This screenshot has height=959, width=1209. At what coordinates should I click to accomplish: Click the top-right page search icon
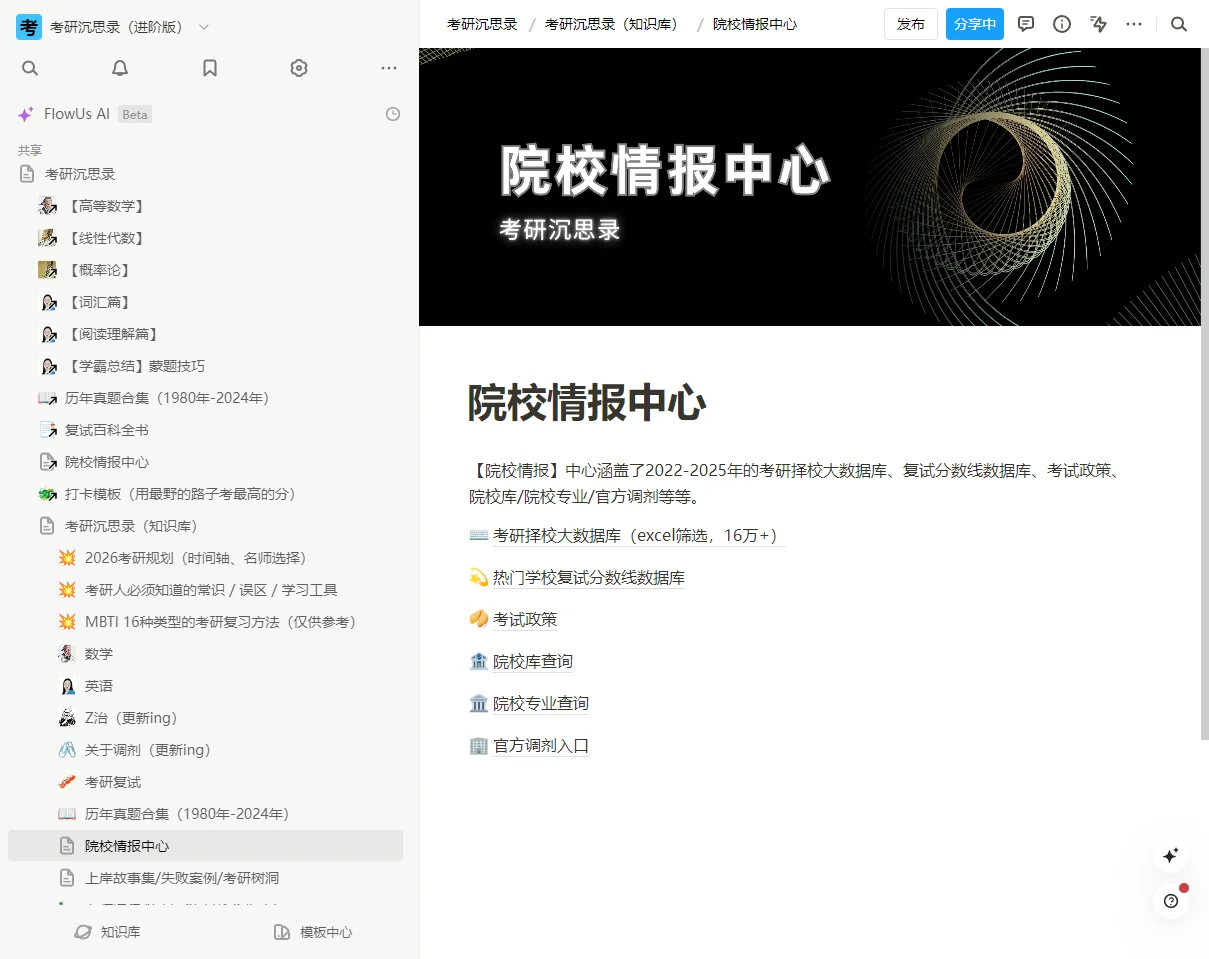point(1179,24)
